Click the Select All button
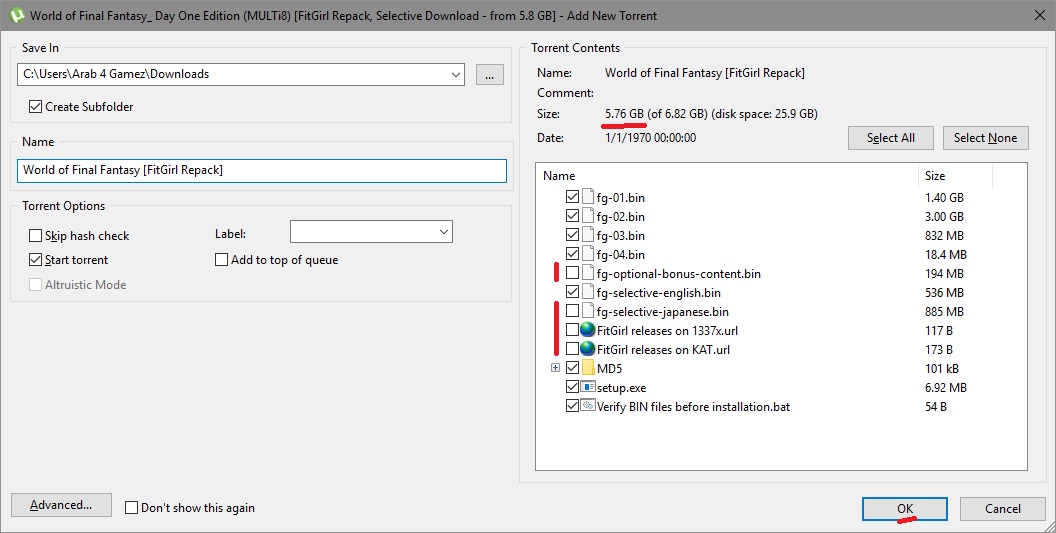The width and height of the screenshot is (1056, 533). (x=890, y=137)
